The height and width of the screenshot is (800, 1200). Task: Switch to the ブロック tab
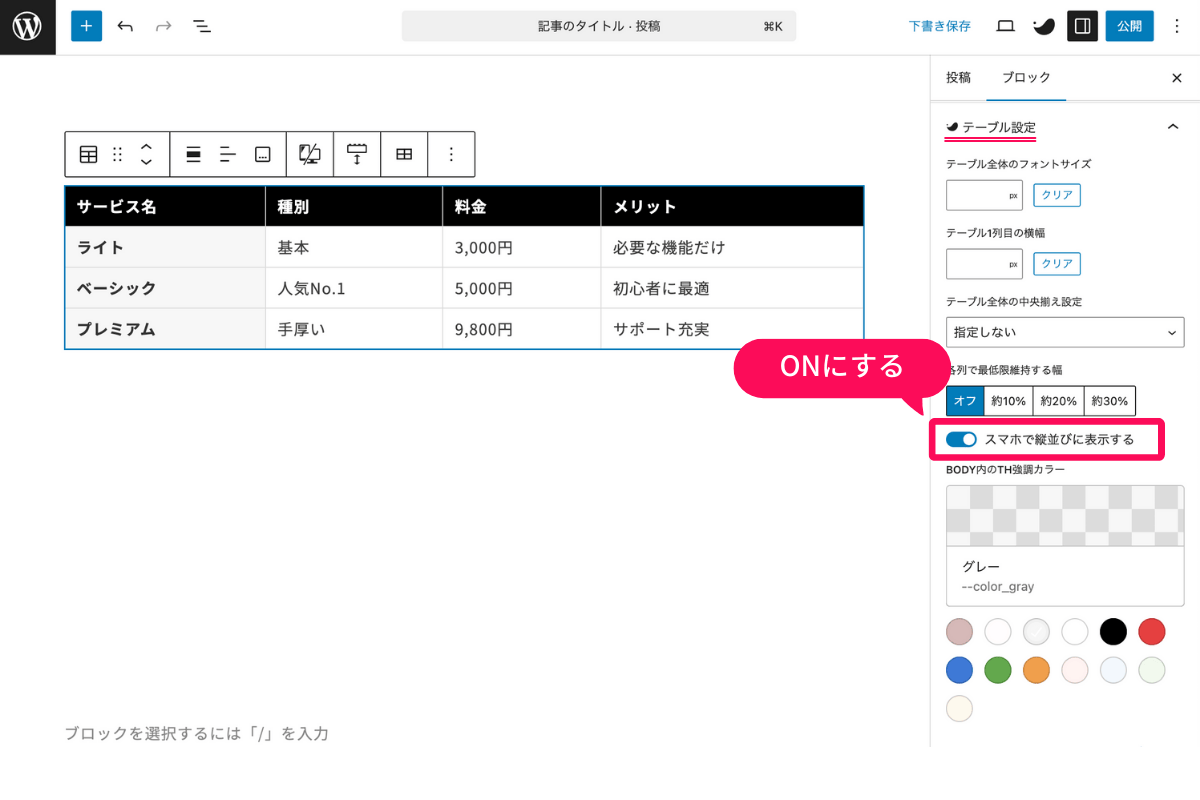(1026, 77)
